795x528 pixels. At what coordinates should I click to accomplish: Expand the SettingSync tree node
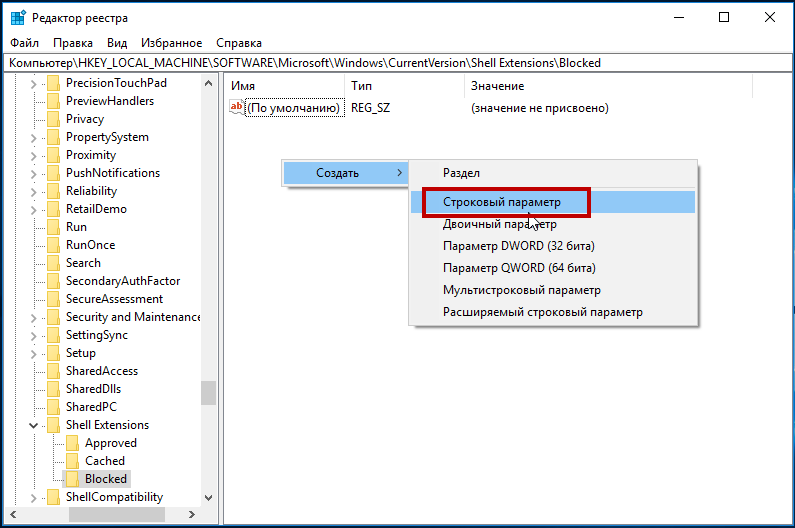(33, 335)
